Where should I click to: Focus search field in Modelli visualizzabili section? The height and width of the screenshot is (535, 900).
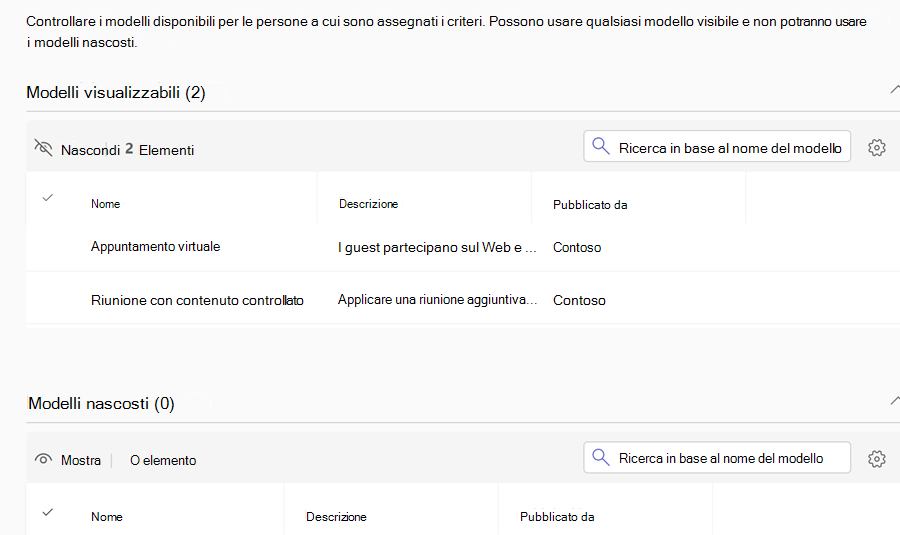(717, 147)
